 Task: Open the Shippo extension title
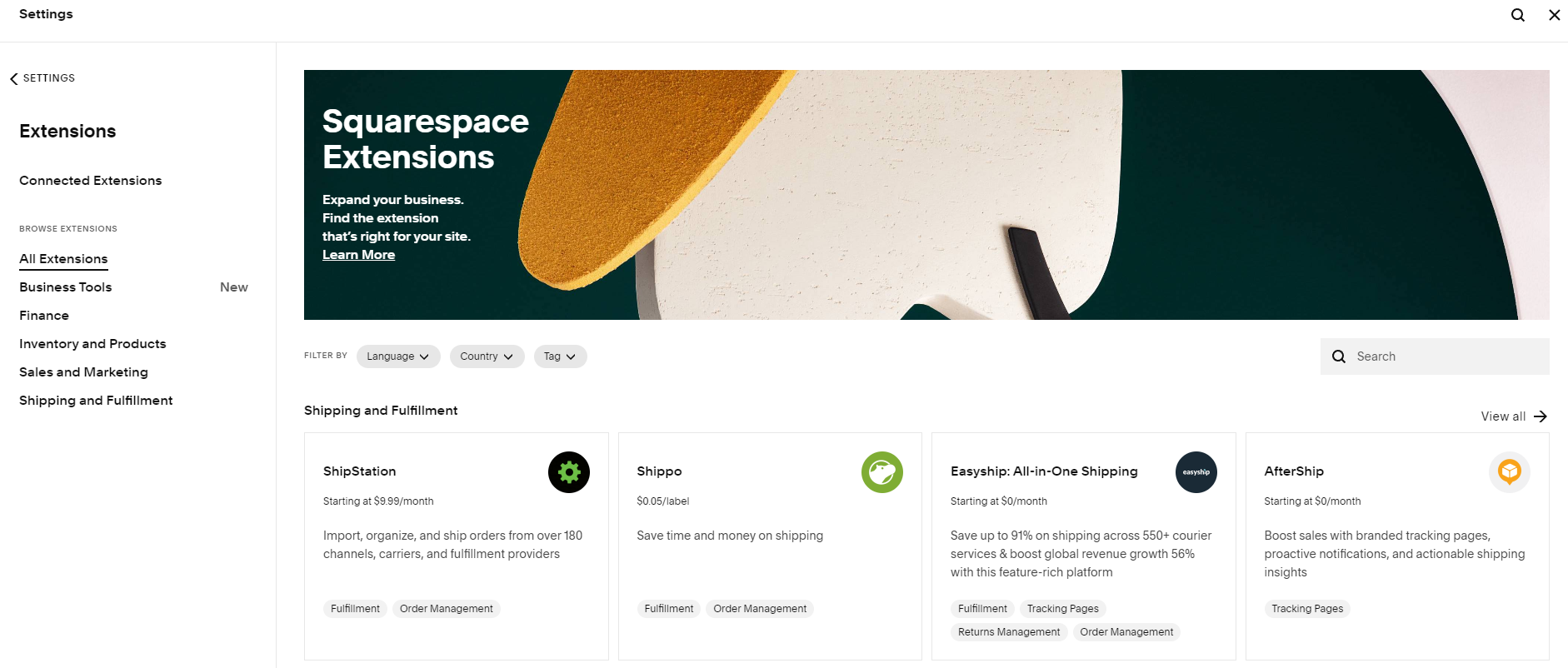[659, 471]
